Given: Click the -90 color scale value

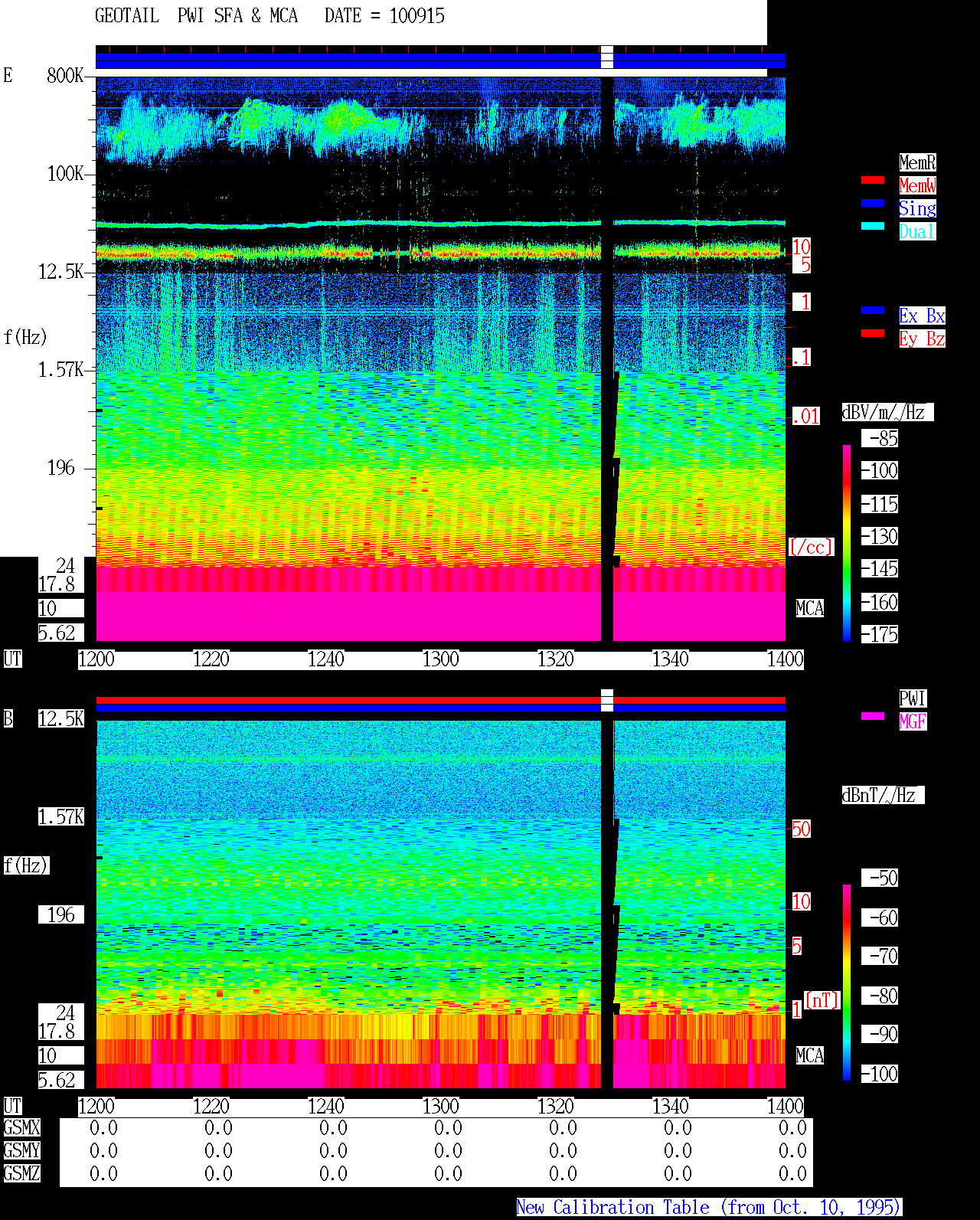Looking at the screenshot, I should click(x=880, y=1034).
